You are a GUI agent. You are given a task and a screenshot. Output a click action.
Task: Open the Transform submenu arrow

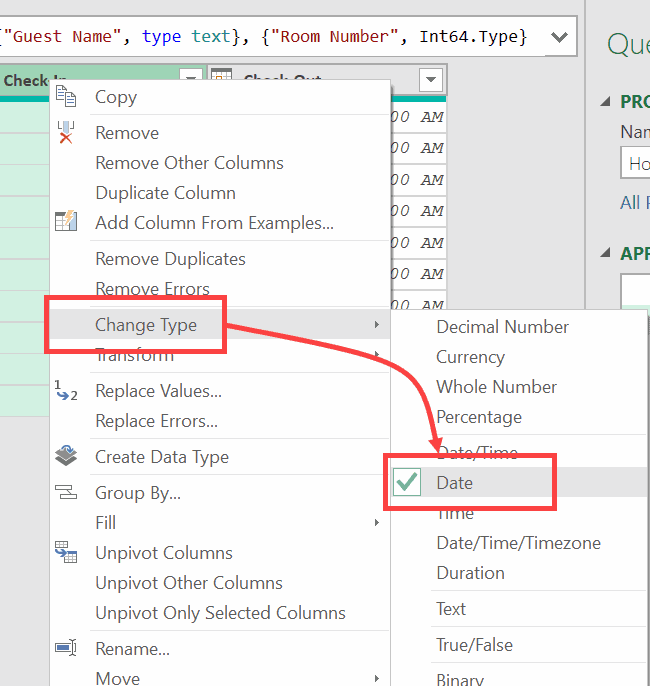point(377,353)
